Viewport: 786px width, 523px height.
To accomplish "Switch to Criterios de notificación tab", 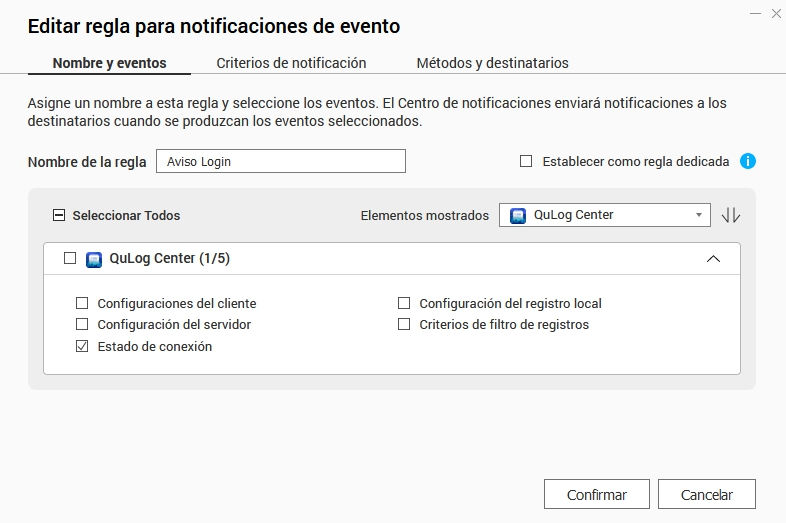I will click(291, 63).
